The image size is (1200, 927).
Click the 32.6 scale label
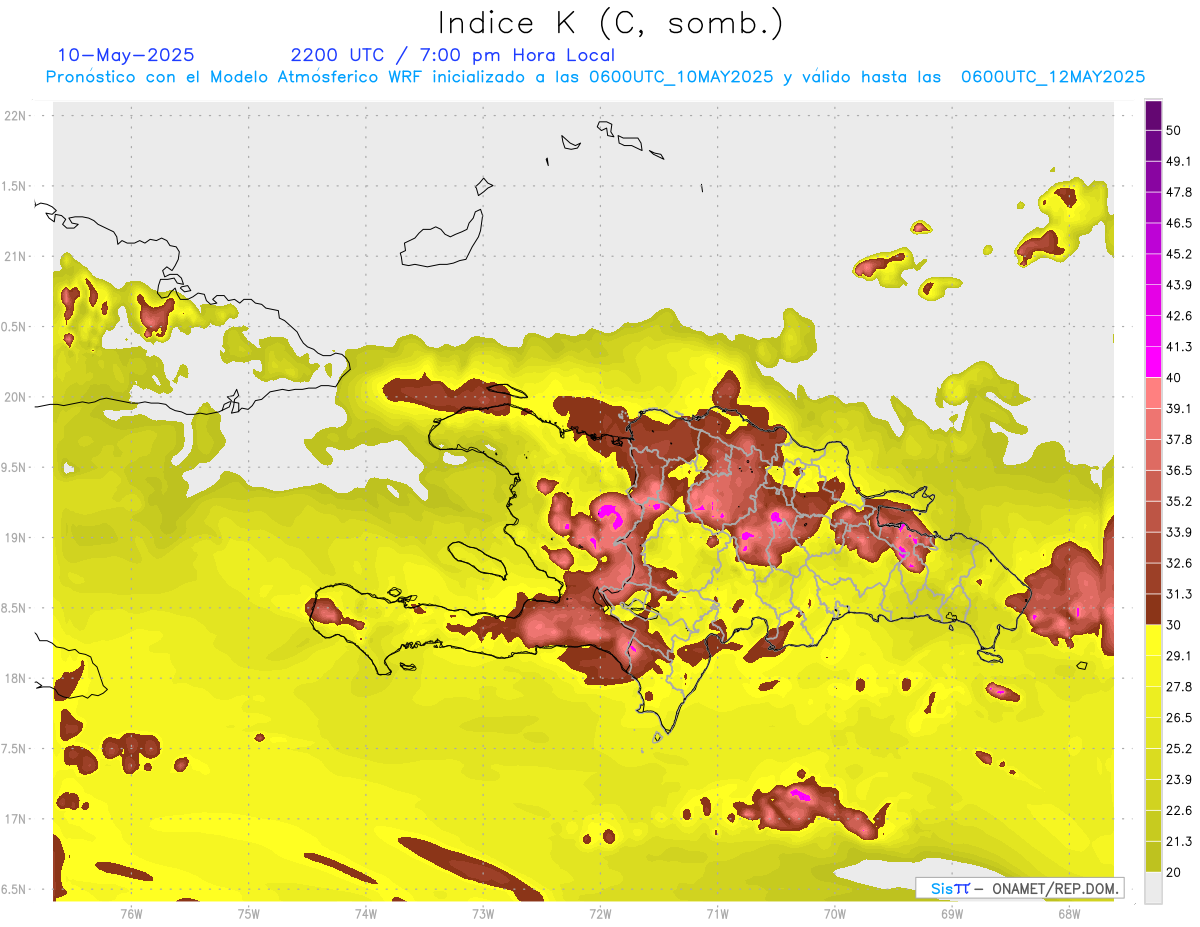(1179, 563)
